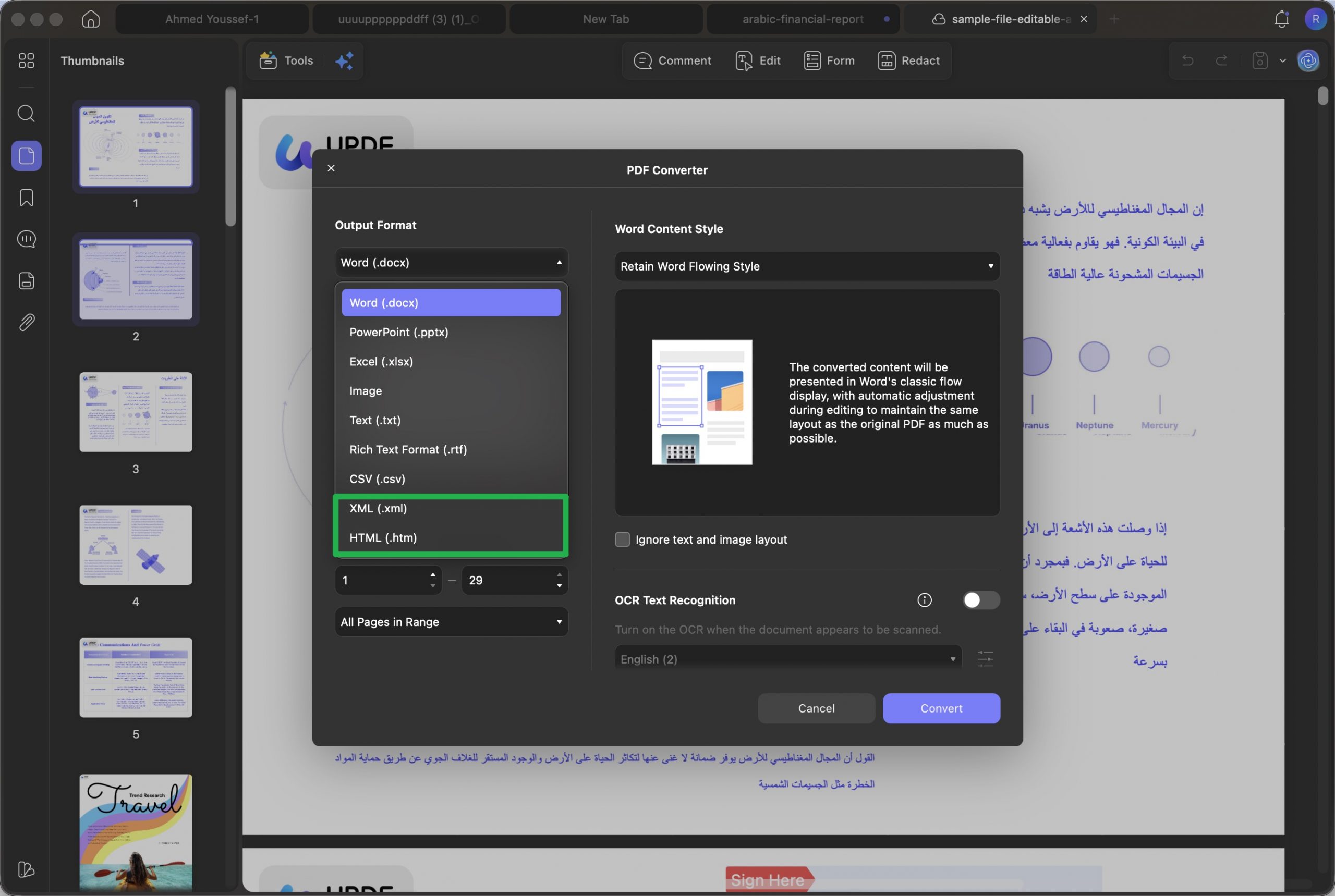The height and width of the screenshot is (896, 1335).
Task: Switch to New Tab
Action: tap(606, 19)
